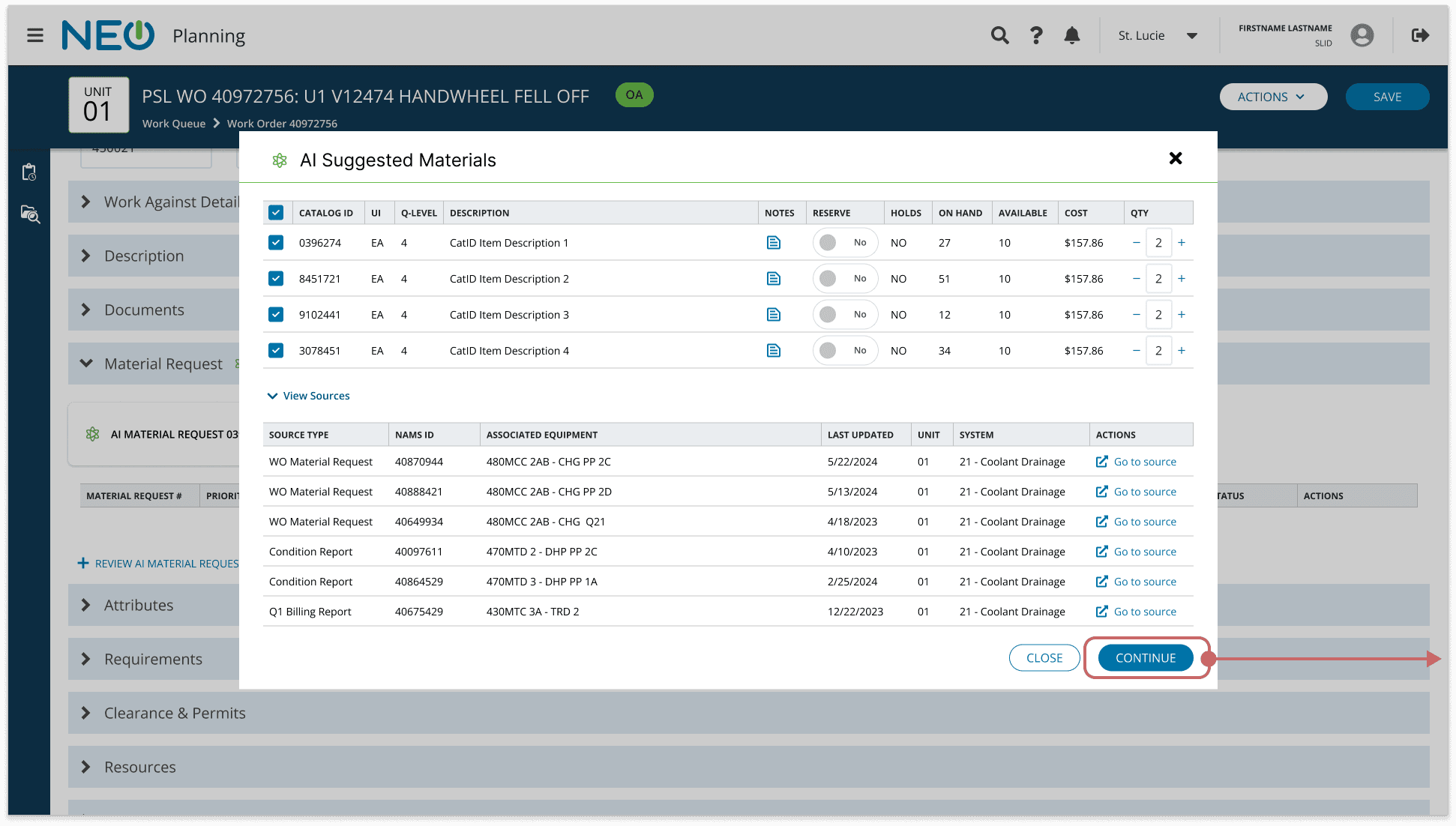Increase quantity for catalog 0396274
The width and height of the screenshot is (1456, 826).
(1182, 243)
